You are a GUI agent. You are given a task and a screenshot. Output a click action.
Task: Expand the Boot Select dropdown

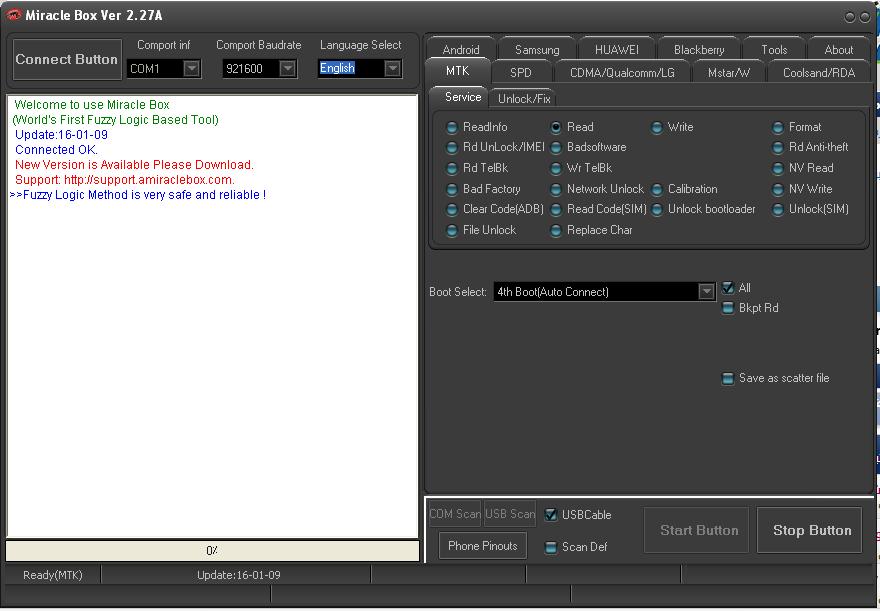706,292
